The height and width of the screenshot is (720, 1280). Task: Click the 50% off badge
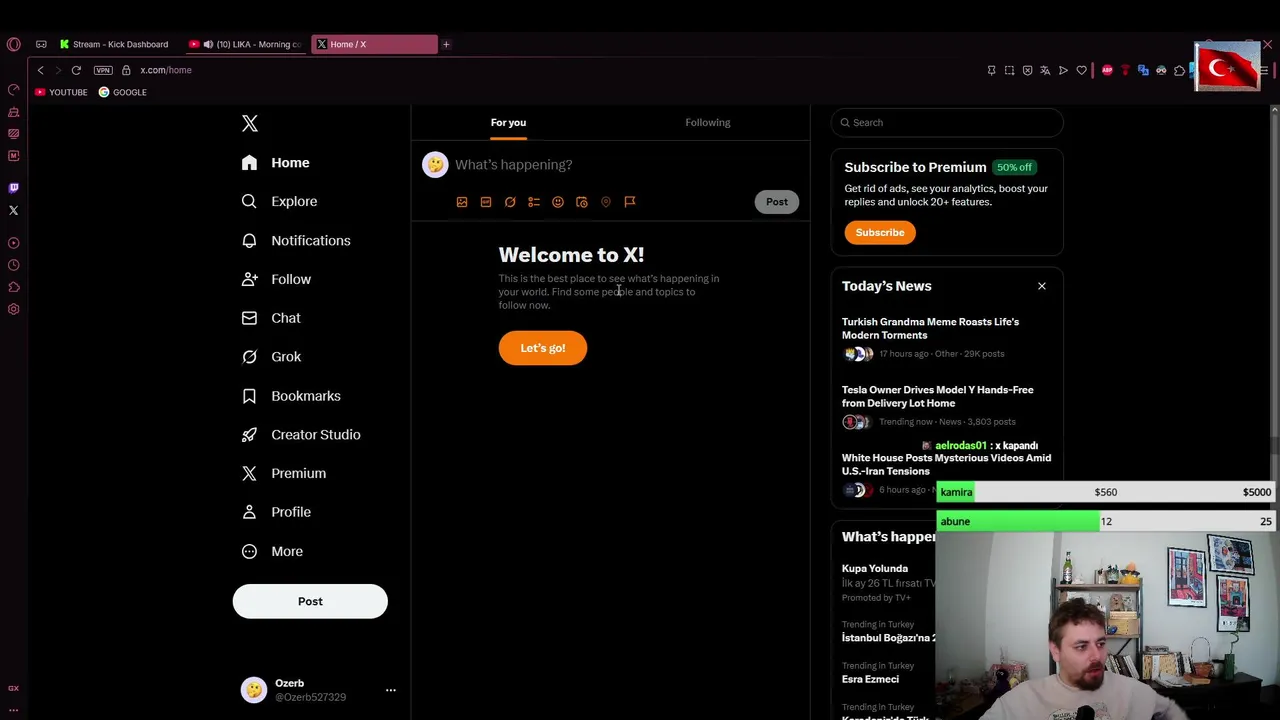coord(1014,167)
